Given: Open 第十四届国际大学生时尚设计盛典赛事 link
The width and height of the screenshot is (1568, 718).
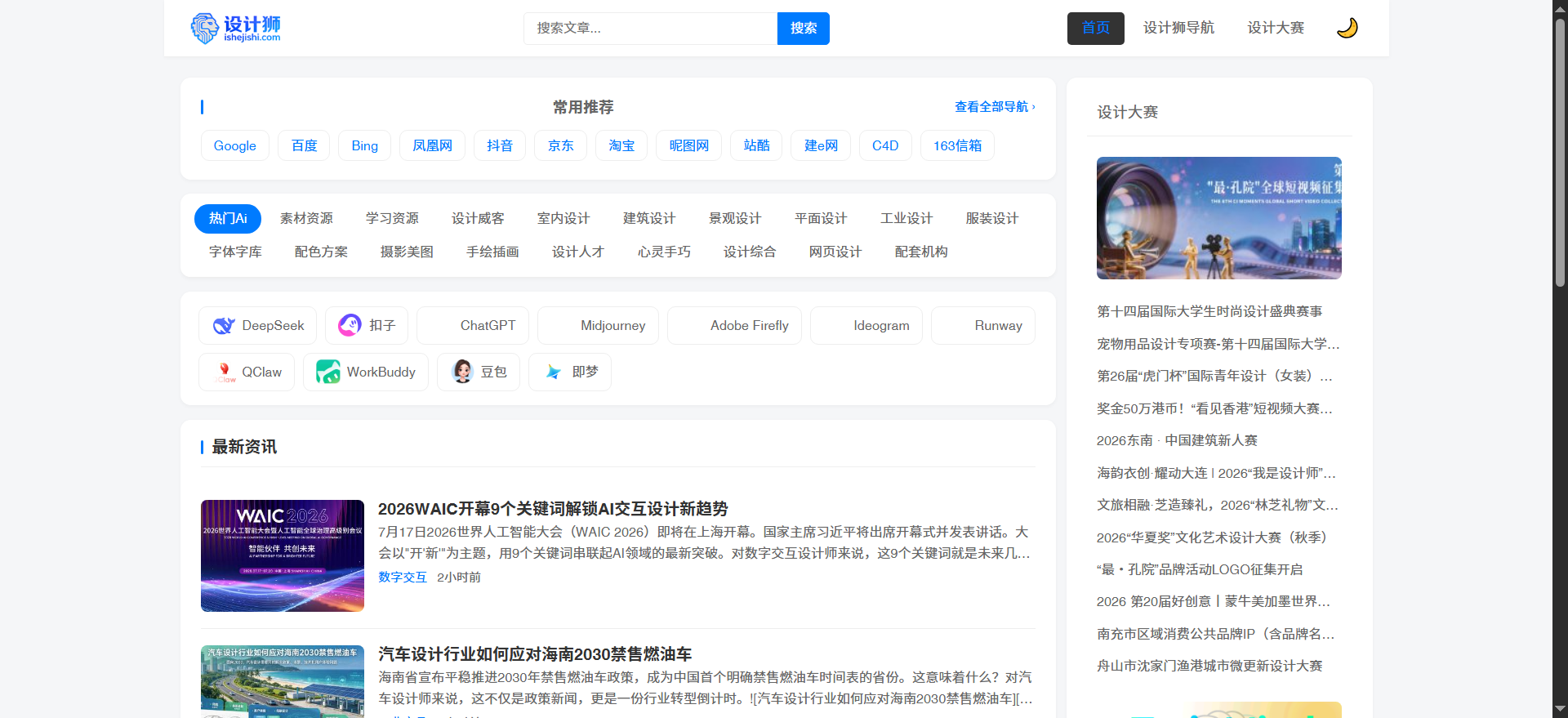Looking at the screenshot, I should click(1209, 311).
